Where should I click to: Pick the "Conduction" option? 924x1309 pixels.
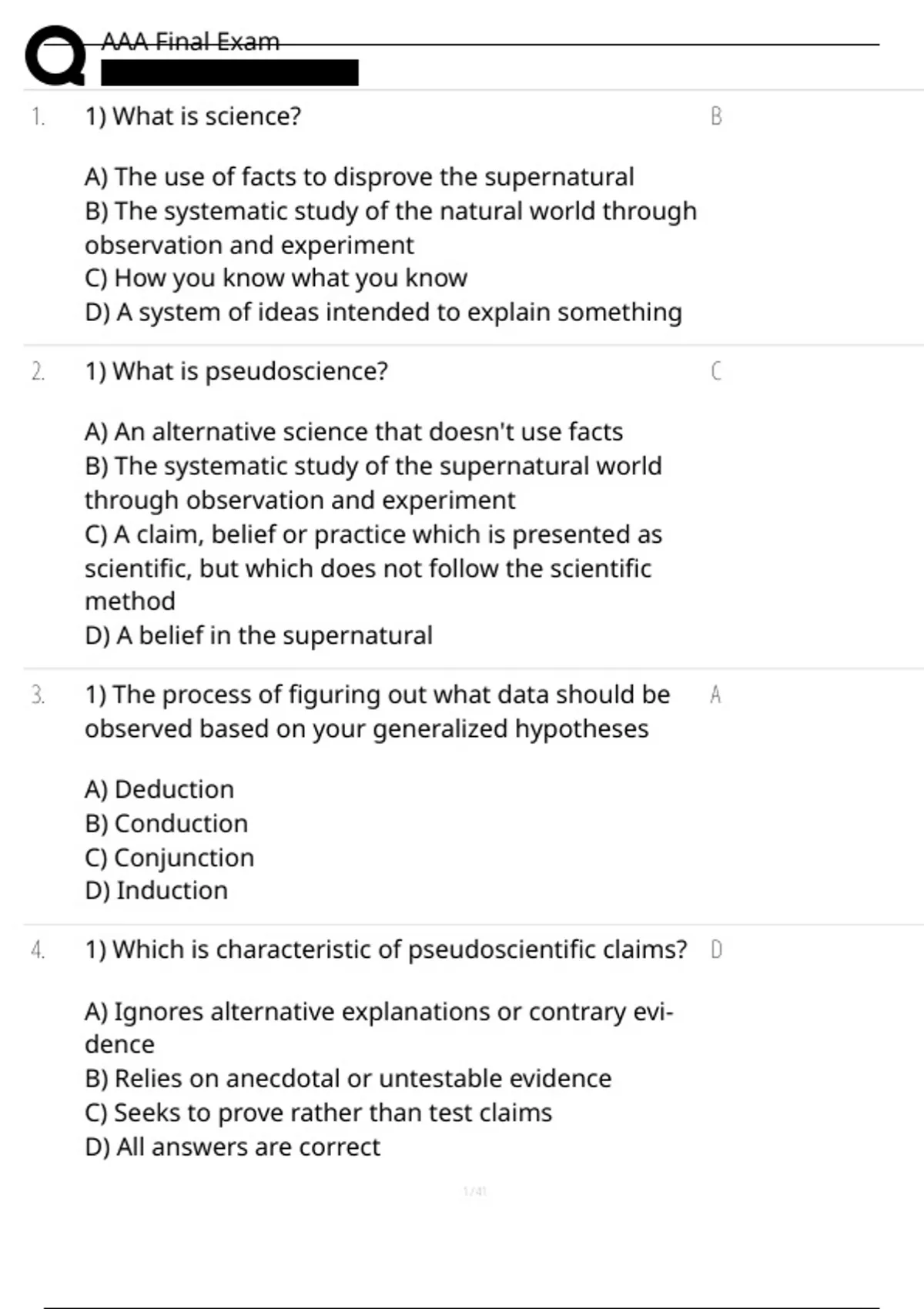point(166,824)
